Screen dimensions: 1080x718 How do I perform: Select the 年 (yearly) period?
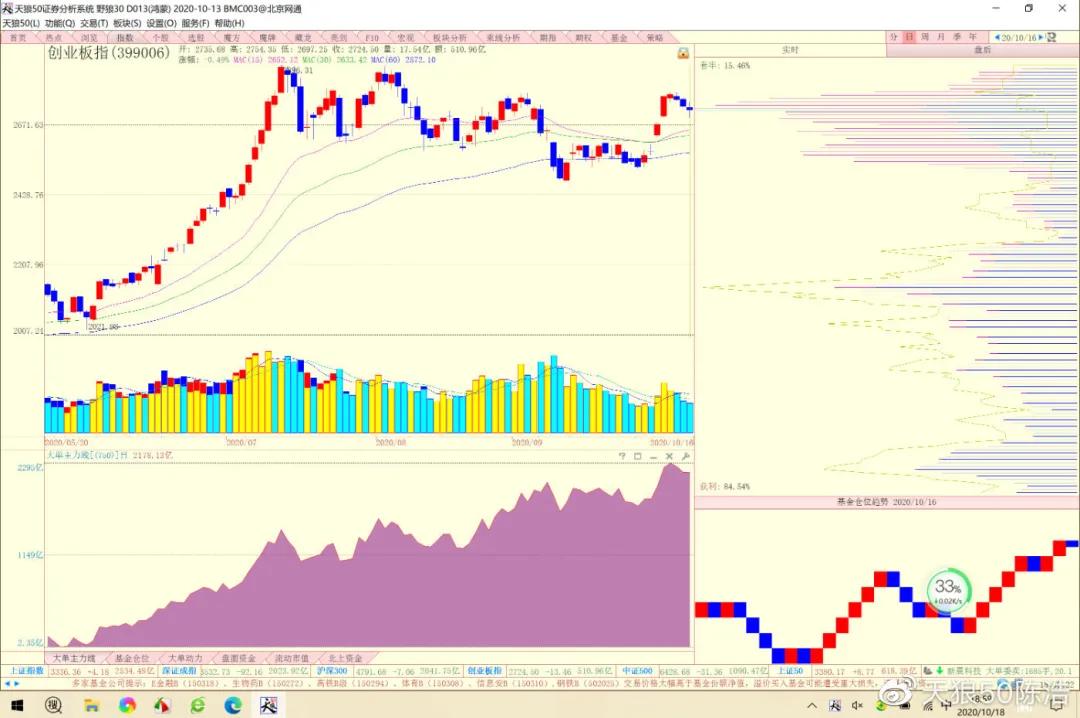(973, 37)
